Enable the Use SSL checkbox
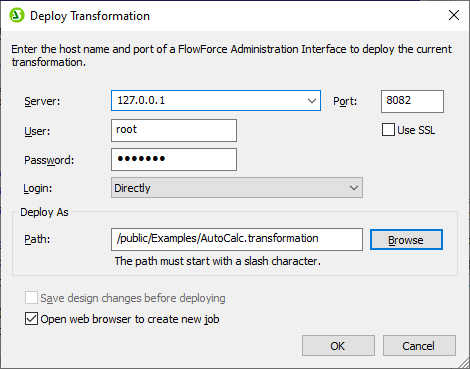Image resolution: width=470 pixels, height=369 pixels. (388, 130)
